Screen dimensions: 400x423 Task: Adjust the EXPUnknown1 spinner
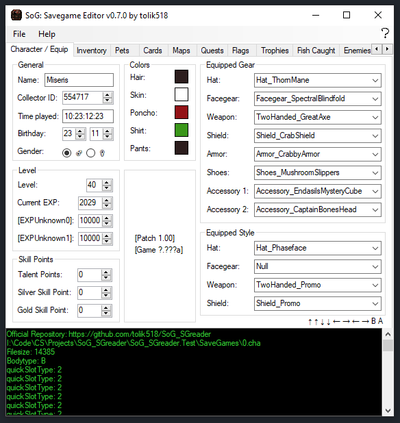[x=107, y=239]
